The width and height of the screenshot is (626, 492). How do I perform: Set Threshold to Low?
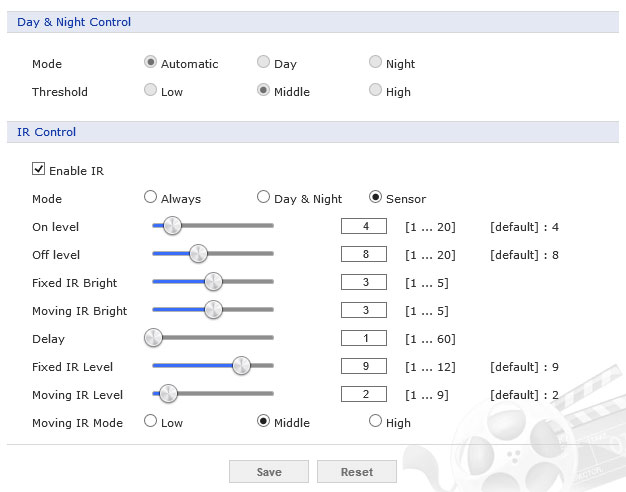point(151,91)
